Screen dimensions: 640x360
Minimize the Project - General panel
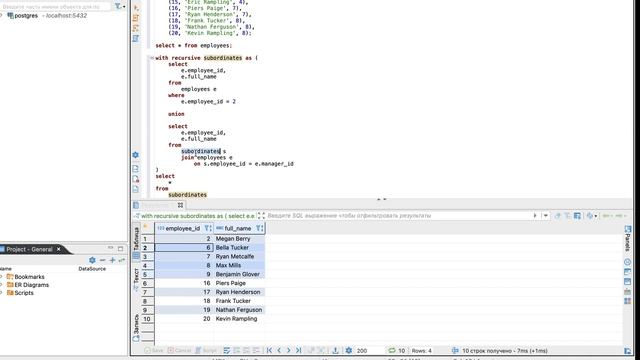tap(110, 248)
